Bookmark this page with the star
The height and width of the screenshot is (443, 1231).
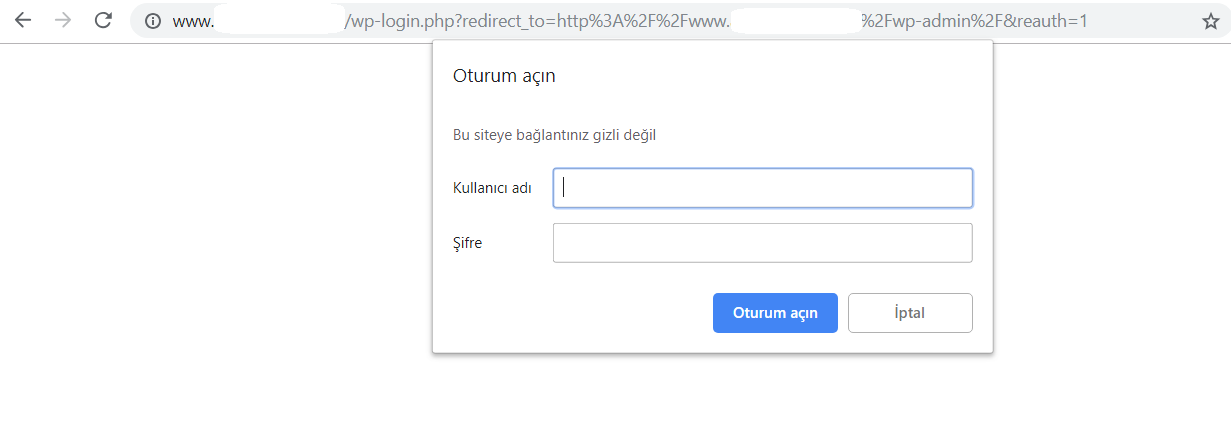click(1211, 21)
